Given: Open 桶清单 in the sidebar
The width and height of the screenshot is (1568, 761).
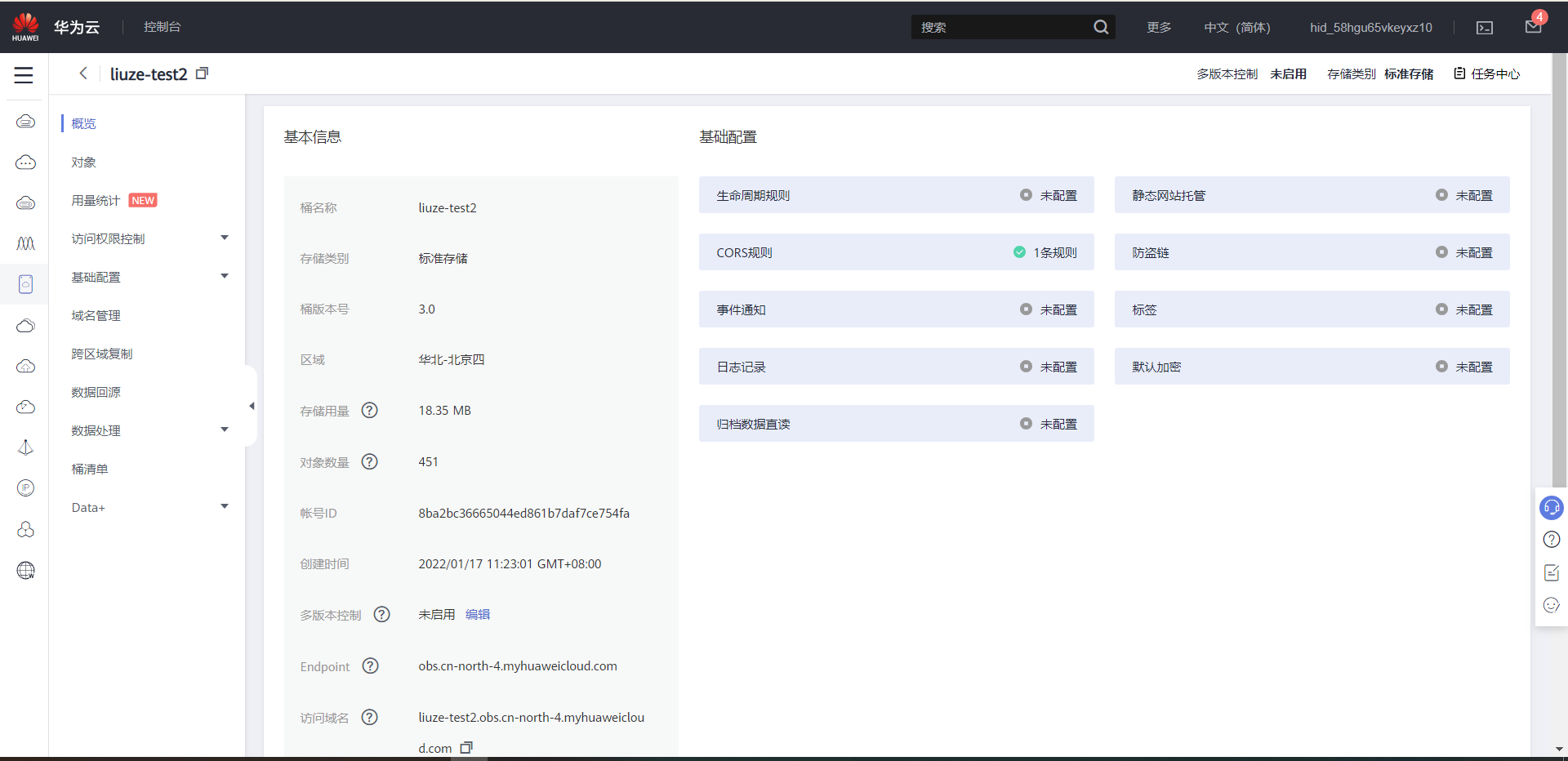Looking at the screenshot, I should (x=90, y=469).
